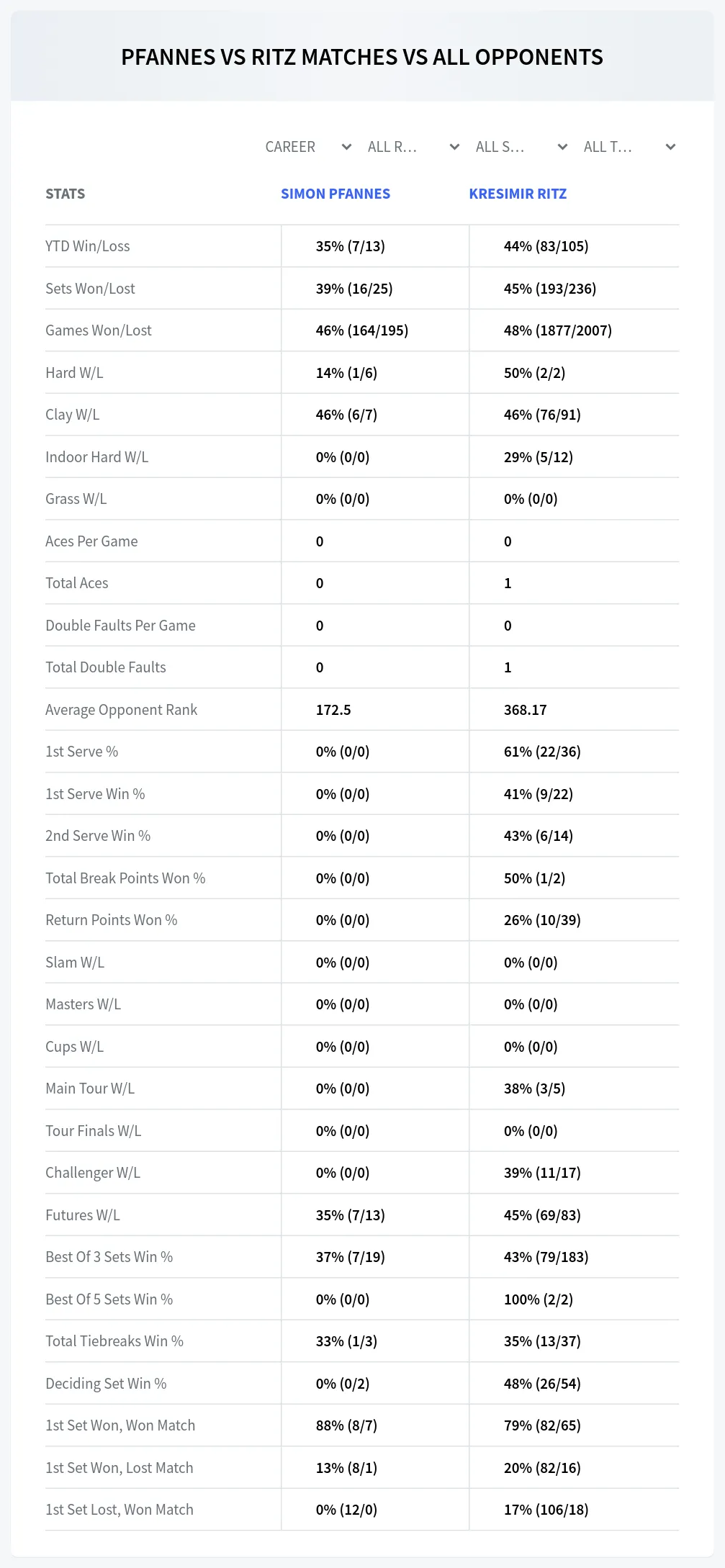Open the ALL S... filter dropdown

(x=521, y=147)
